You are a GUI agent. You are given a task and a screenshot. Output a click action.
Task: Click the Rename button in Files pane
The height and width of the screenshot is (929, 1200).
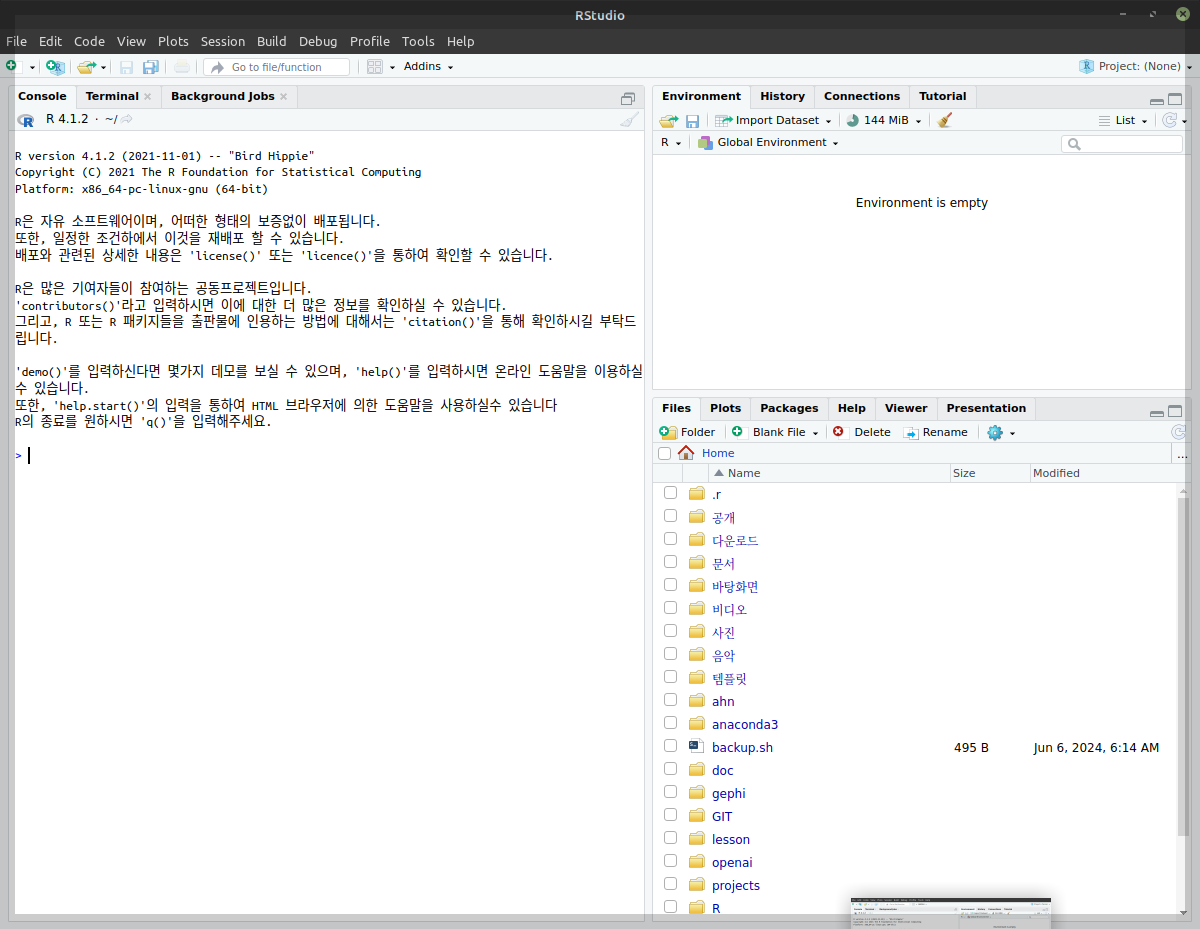935,432
